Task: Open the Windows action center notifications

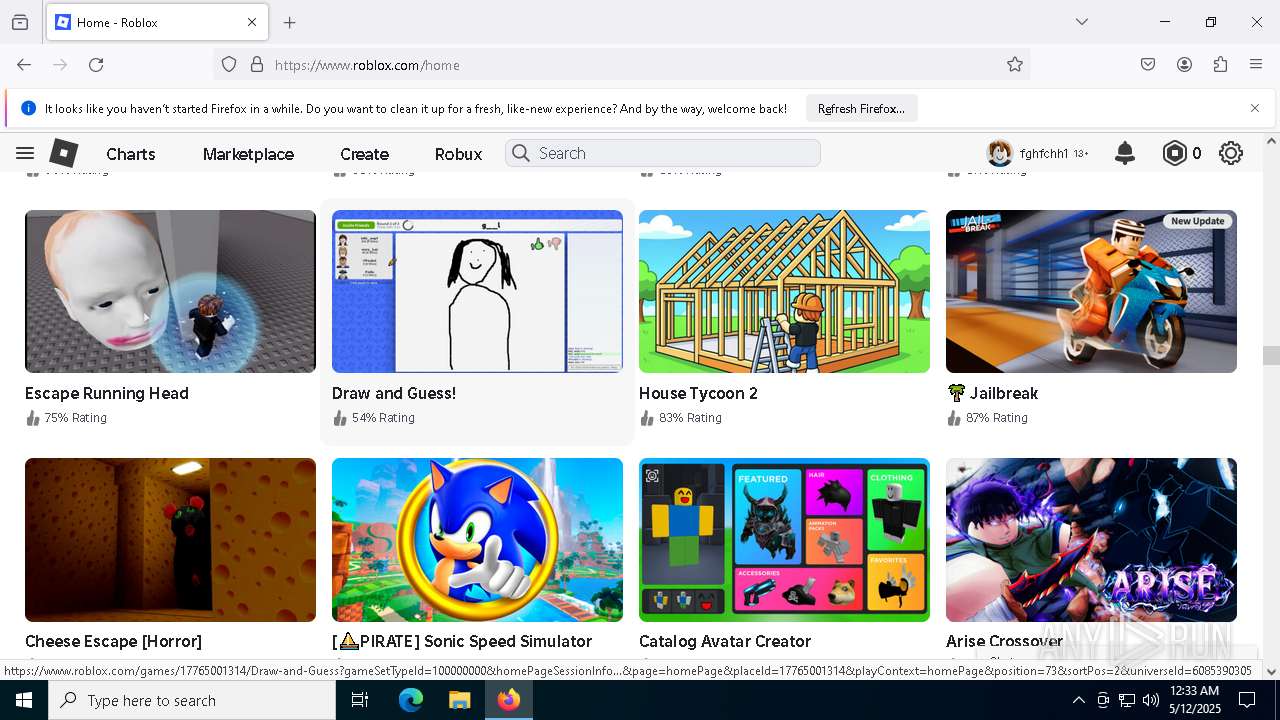Action: pyautogui.click(x=1247, y=700)
